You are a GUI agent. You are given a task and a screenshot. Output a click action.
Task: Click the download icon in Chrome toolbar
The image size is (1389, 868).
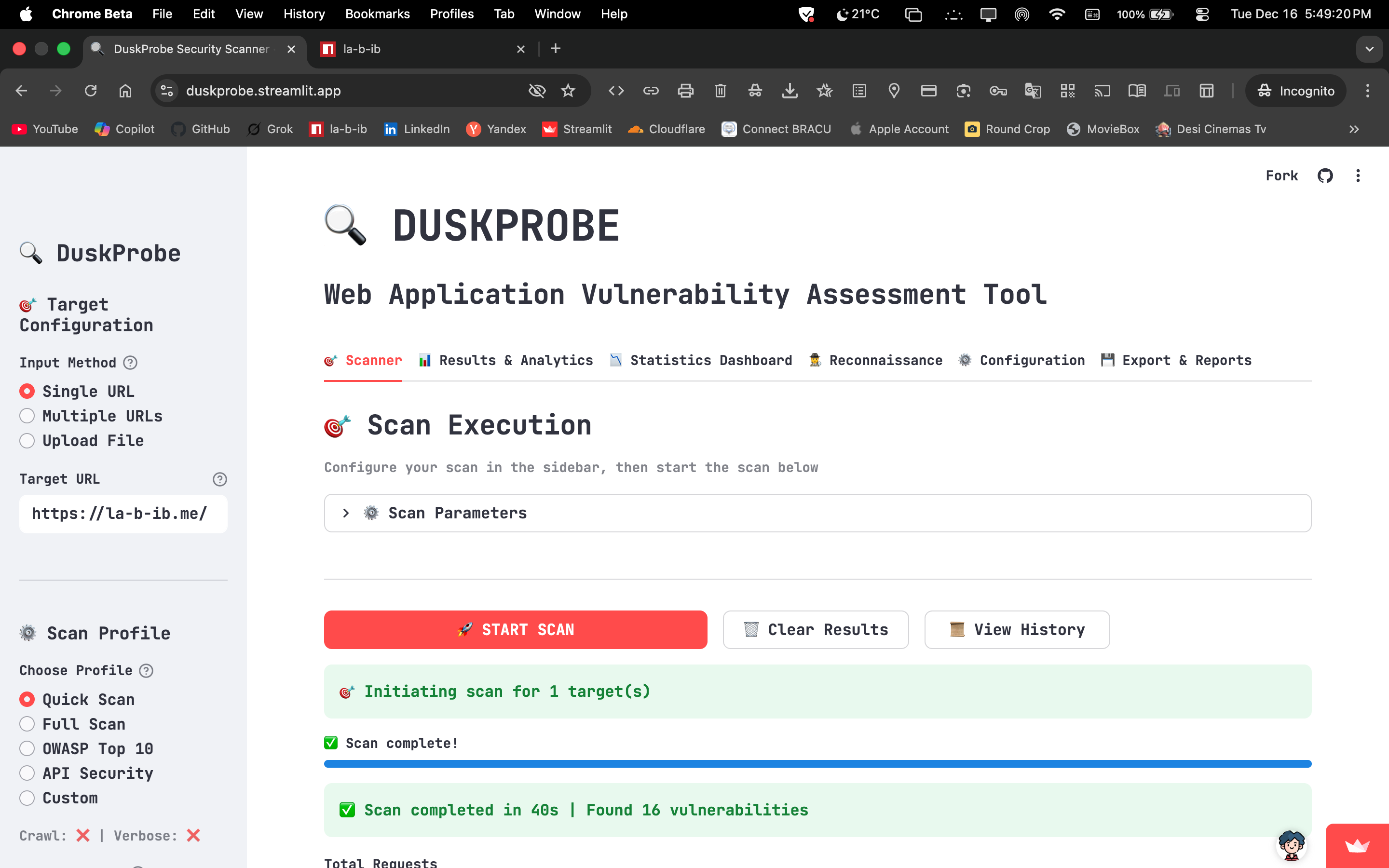[790, 91]
